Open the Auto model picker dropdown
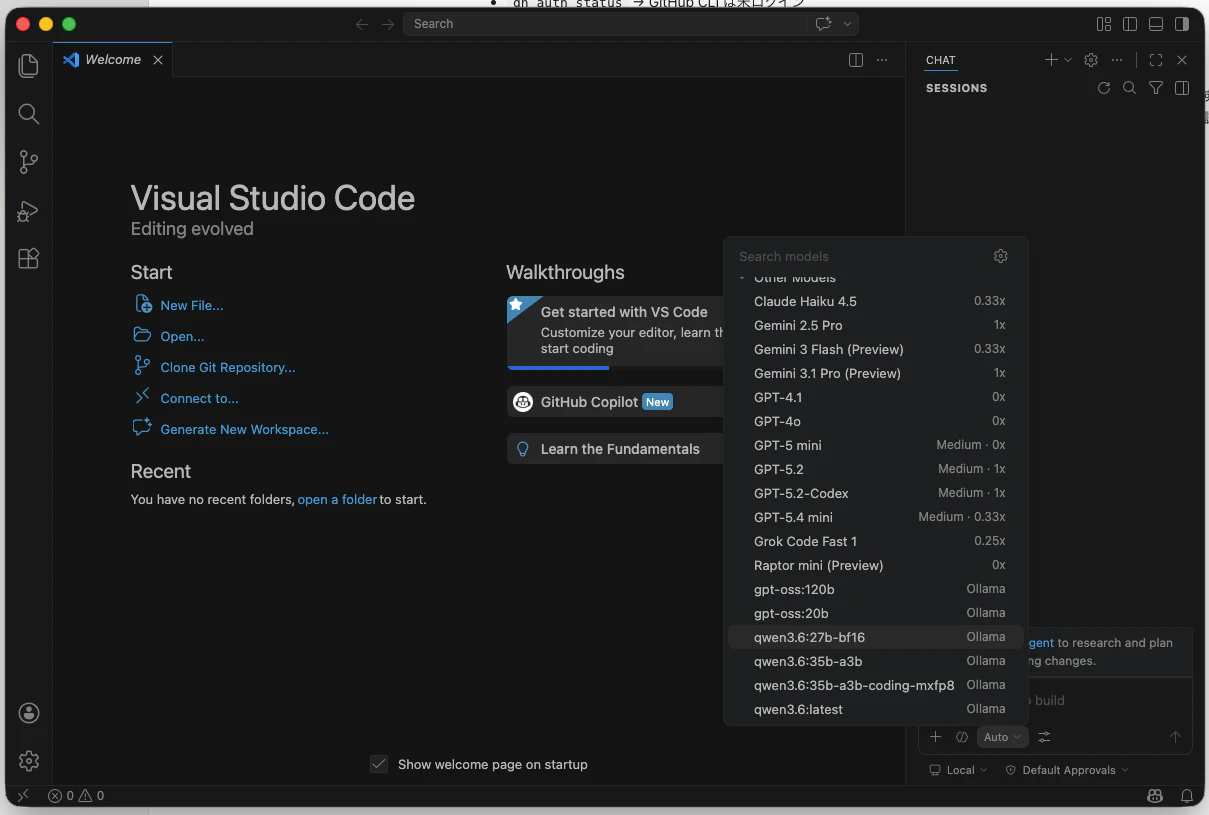The width and height of the screenshot is (1209, 815). pos(1002,737)
